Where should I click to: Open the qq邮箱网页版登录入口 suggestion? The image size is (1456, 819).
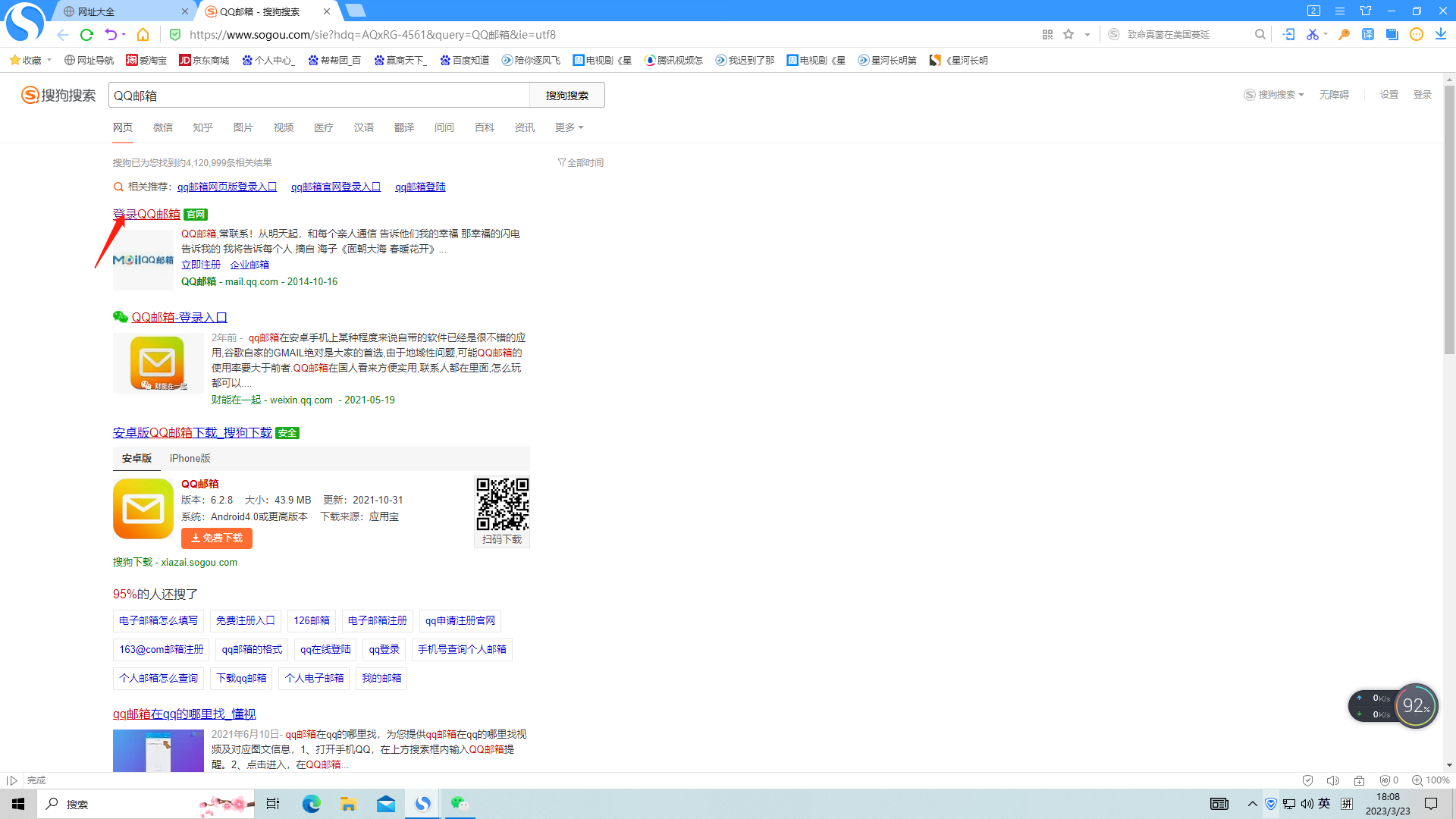coord(227,187)
